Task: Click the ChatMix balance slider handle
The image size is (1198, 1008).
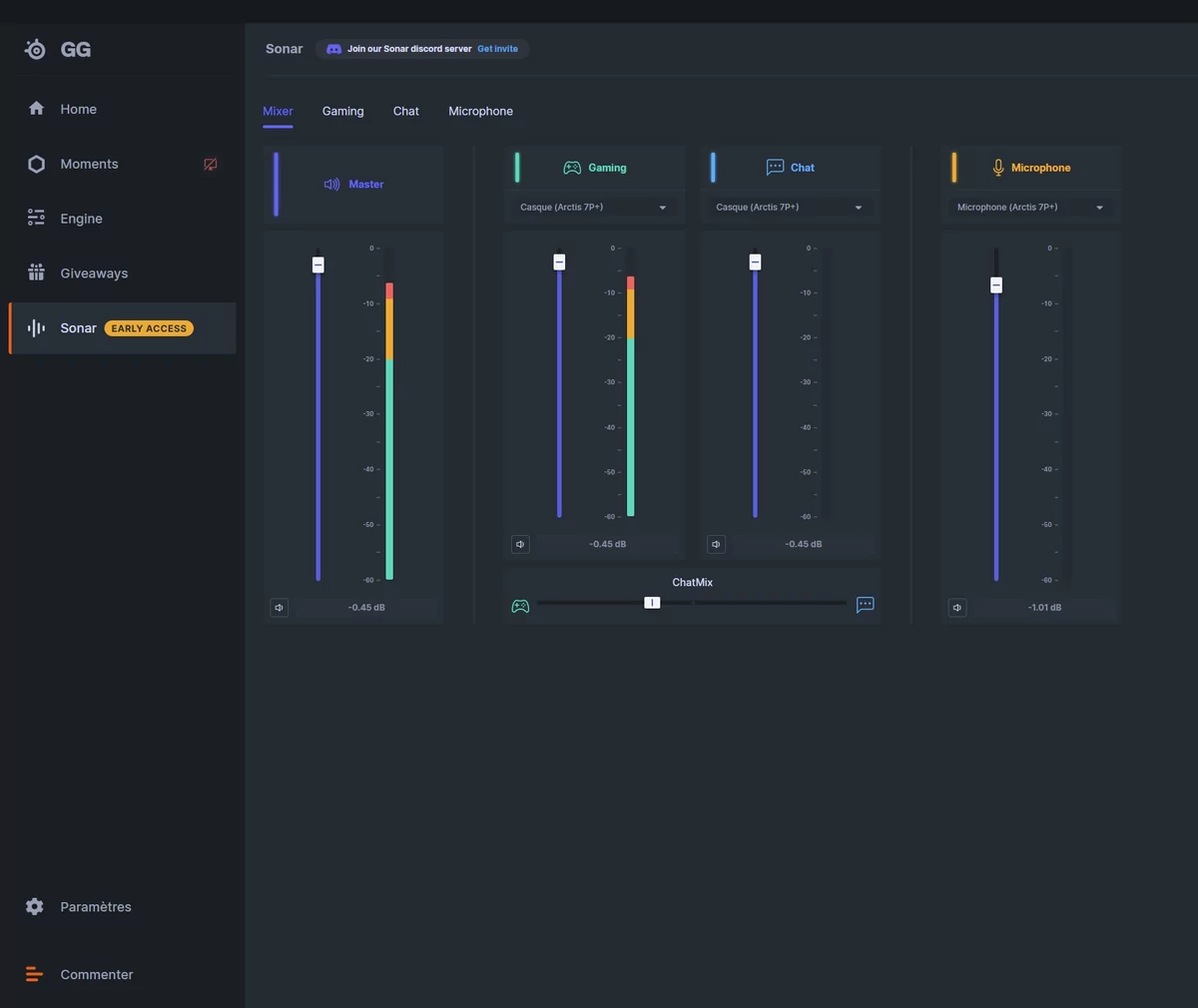Action: tap(652, 603)
